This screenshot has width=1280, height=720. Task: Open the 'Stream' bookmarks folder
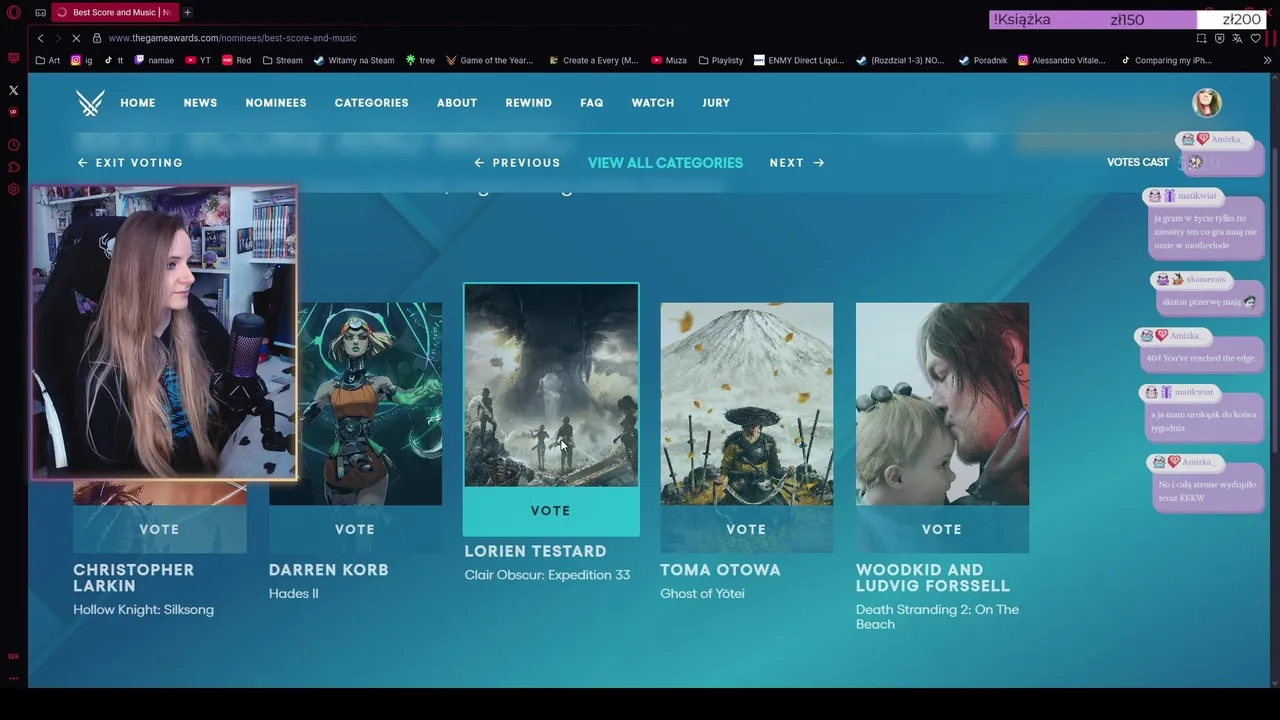click(282, 60)
